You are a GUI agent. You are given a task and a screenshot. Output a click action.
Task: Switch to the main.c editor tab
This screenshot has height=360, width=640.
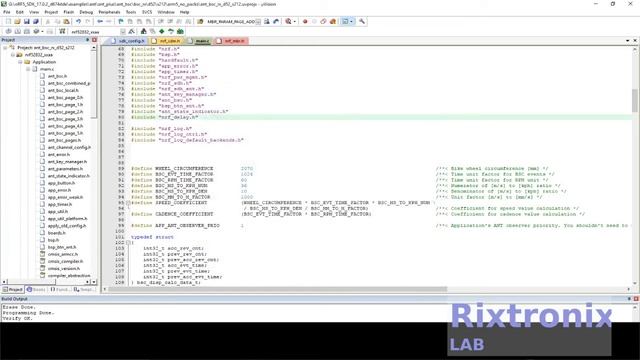click(x=199, y=41)
